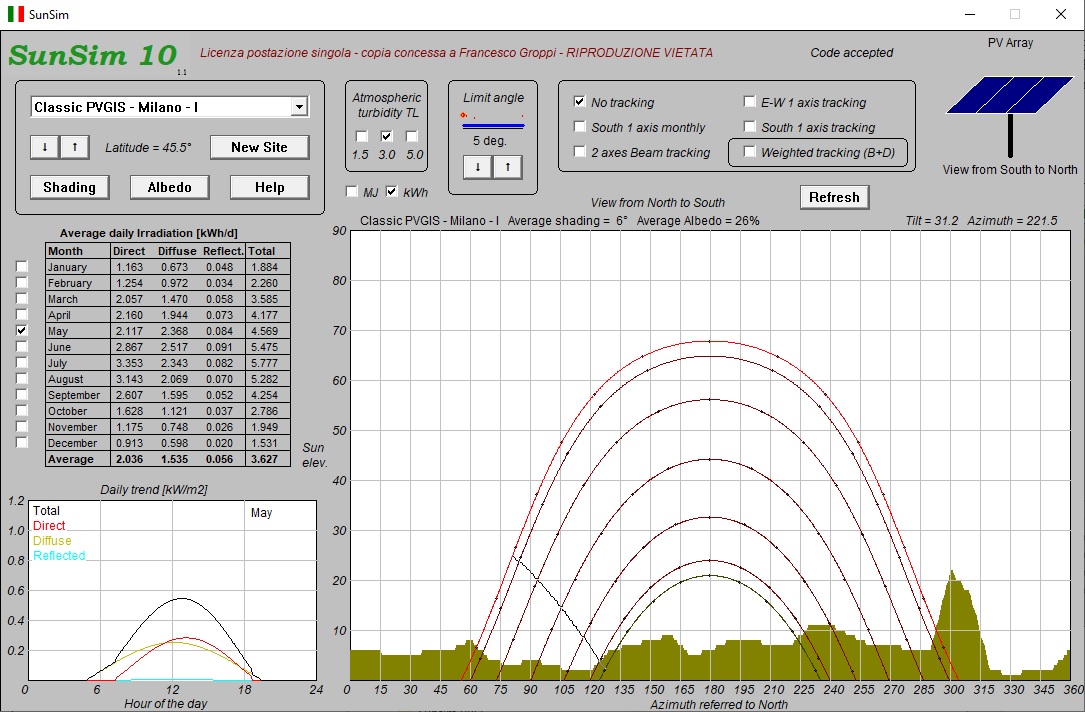
Task: Click the cyan Reflected legend label
Action: (x=60, y=556)
